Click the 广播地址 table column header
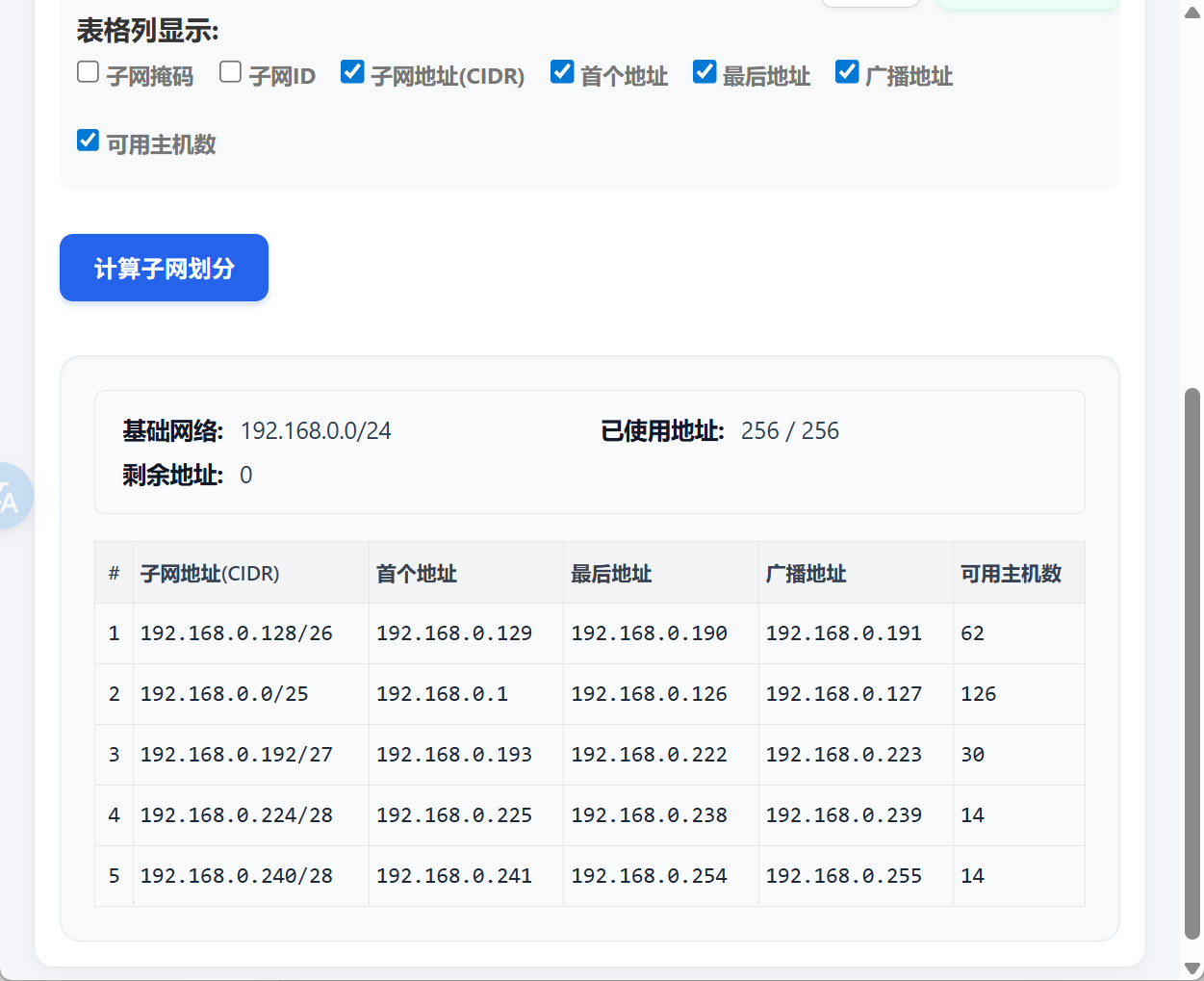Screen dimensions: 1204x981 click(x=806, y=574)
